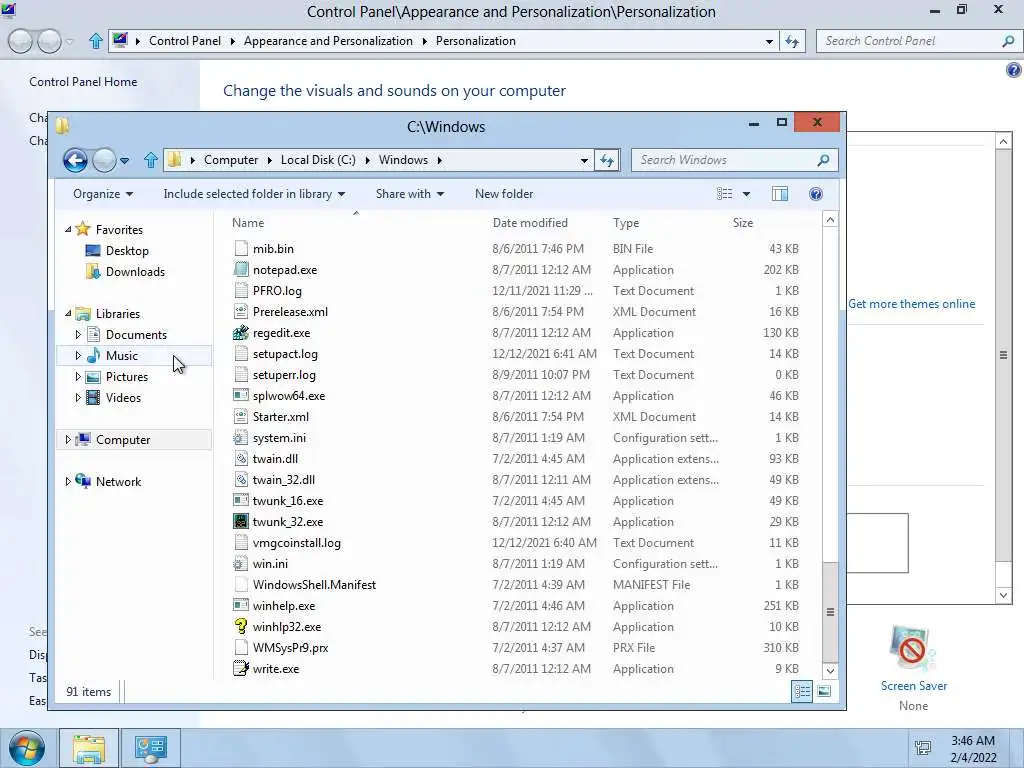
Task: Open File Explorer from the taskbar
Action: coord(88,748)
